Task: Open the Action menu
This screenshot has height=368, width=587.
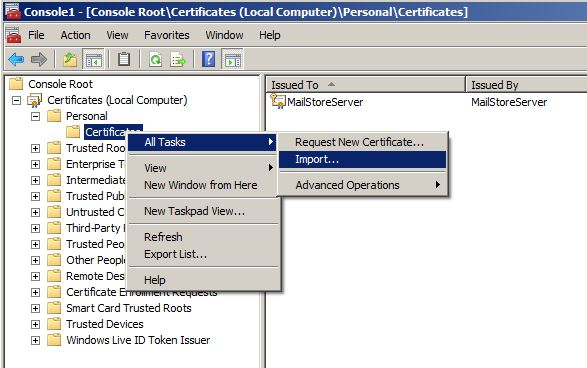Action: (x=75, y=35)
